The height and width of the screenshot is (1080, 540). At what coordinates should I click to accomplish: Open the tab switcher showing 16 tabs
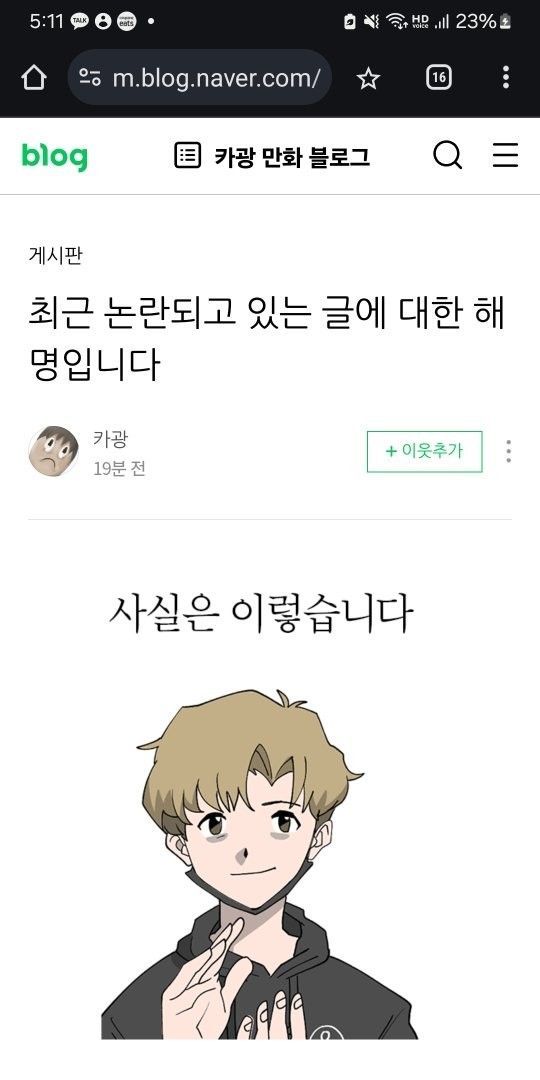point(439,78)
